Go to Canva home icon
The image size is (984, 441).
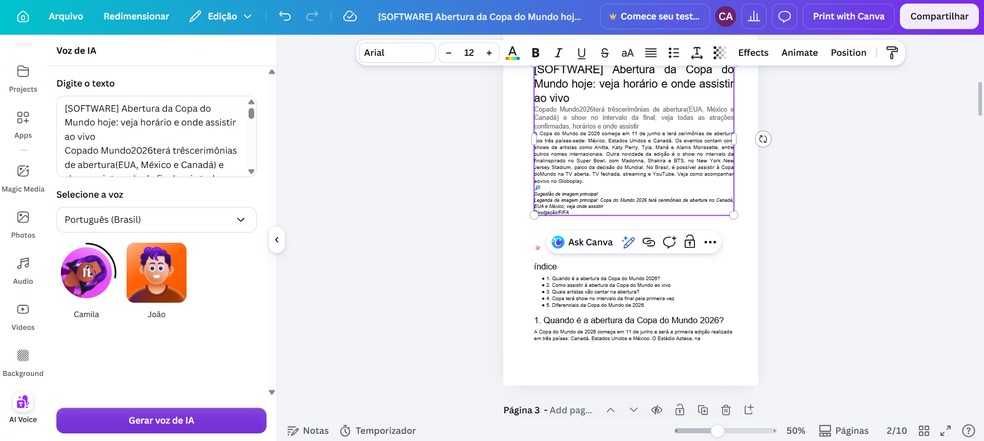point(23,16)
